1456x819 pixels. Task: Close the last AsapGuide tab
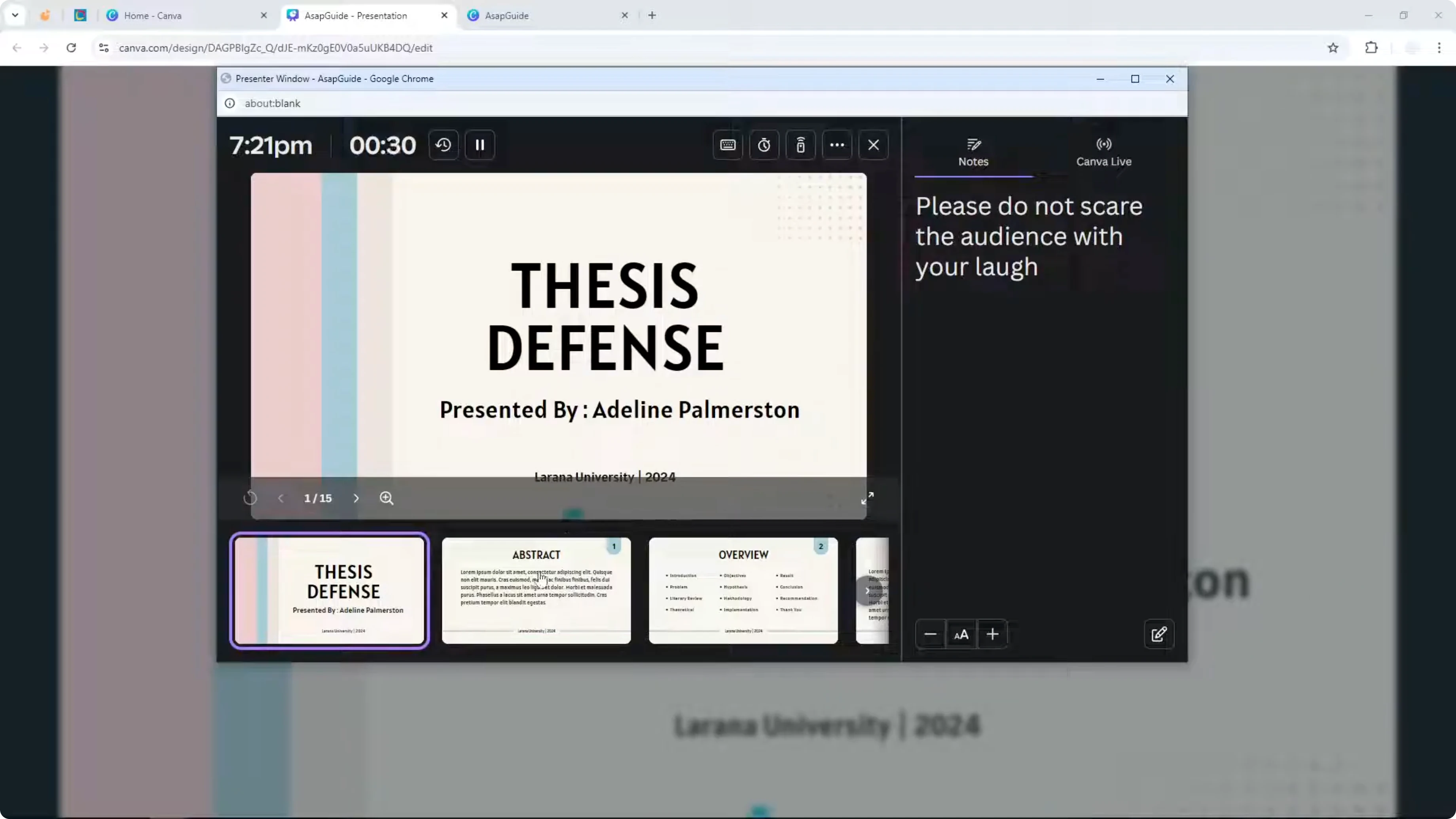(x=625, y=15)
